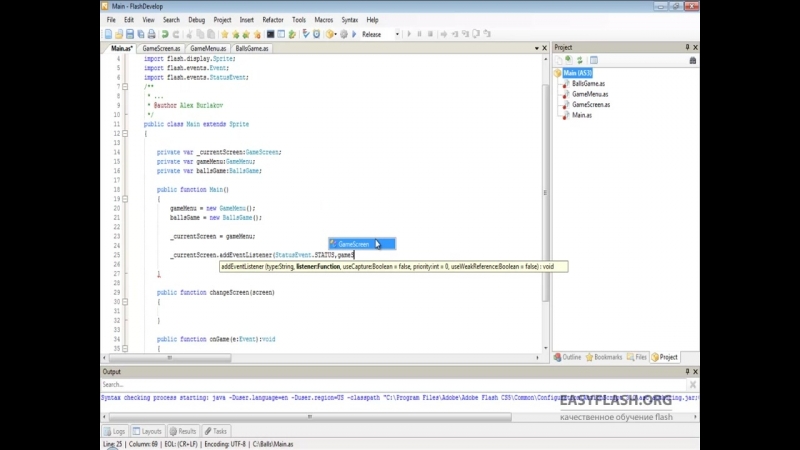Select GameScreen in the autocomplete popup
800x450 pixels.
pyautogui.click(x=362, y=244)
